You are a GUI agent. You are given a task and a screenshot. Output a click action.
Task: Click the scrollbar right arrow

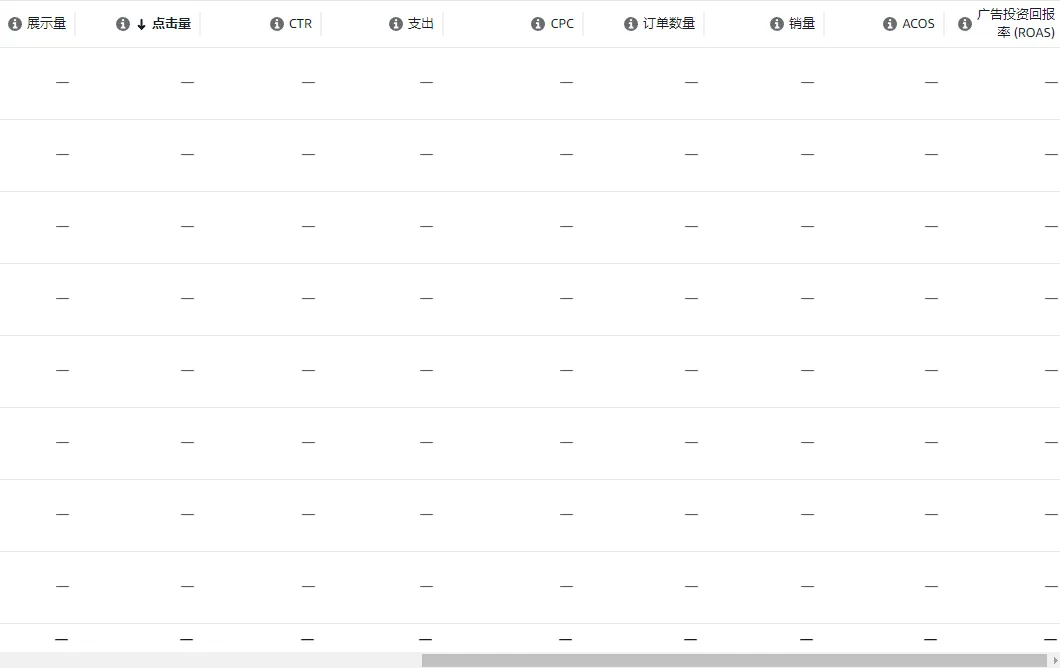pos(1055,661)
